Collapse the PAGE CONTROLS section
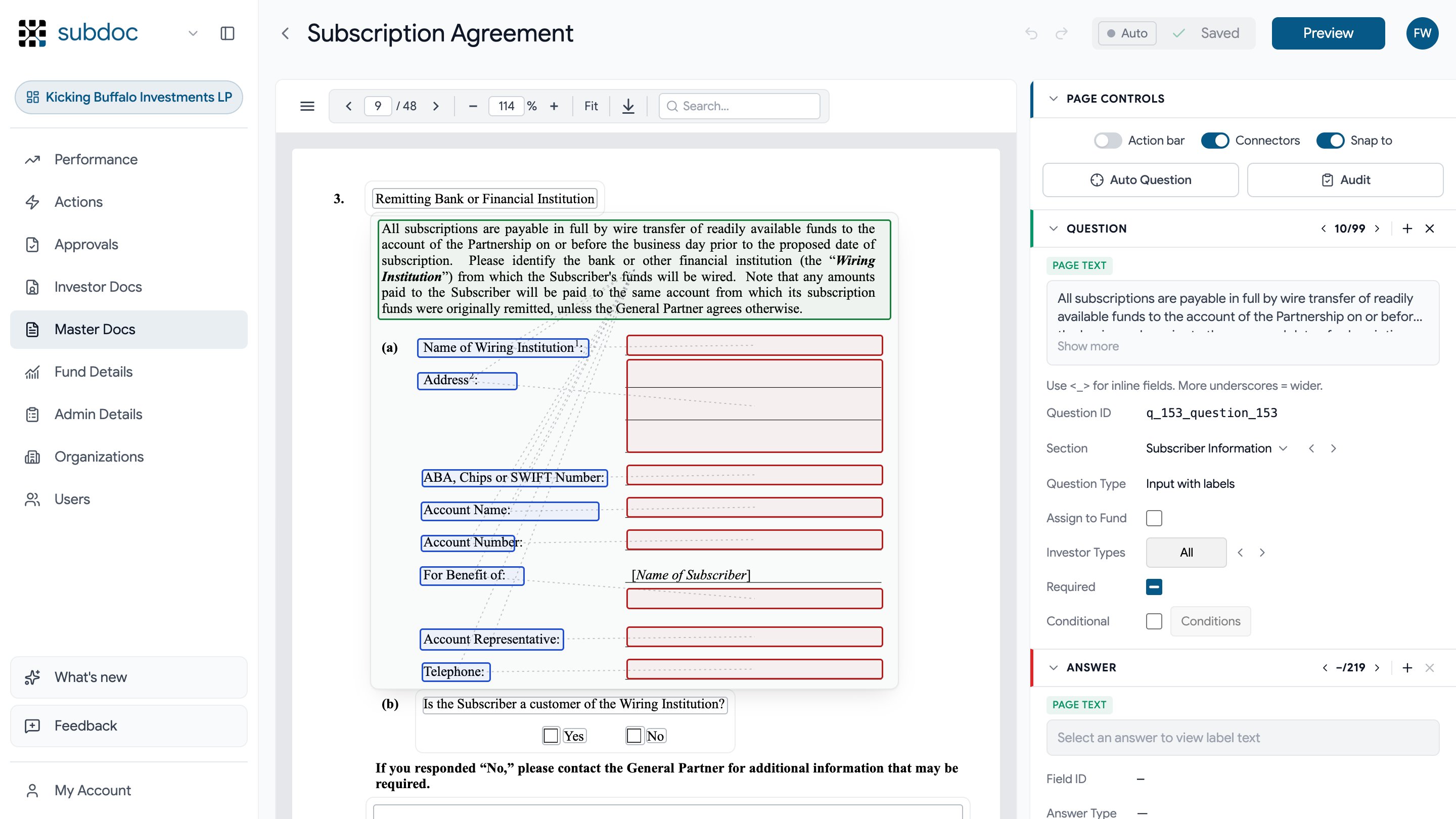The height and width of the screenshot is (819, 1456). (x=1053, y=99)
